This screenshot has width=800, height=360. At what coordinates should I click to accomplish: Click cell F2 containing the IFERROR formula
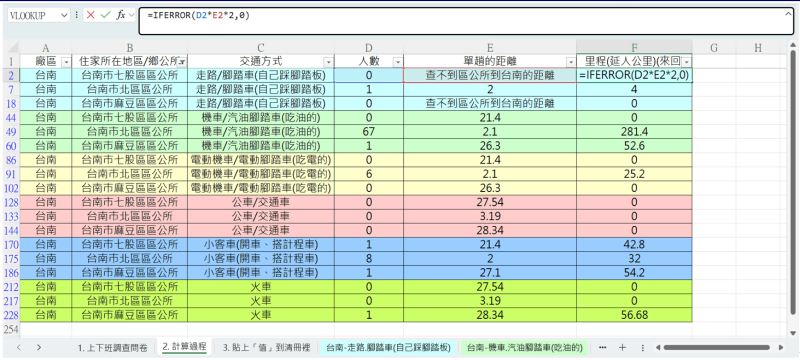[634, 75]
